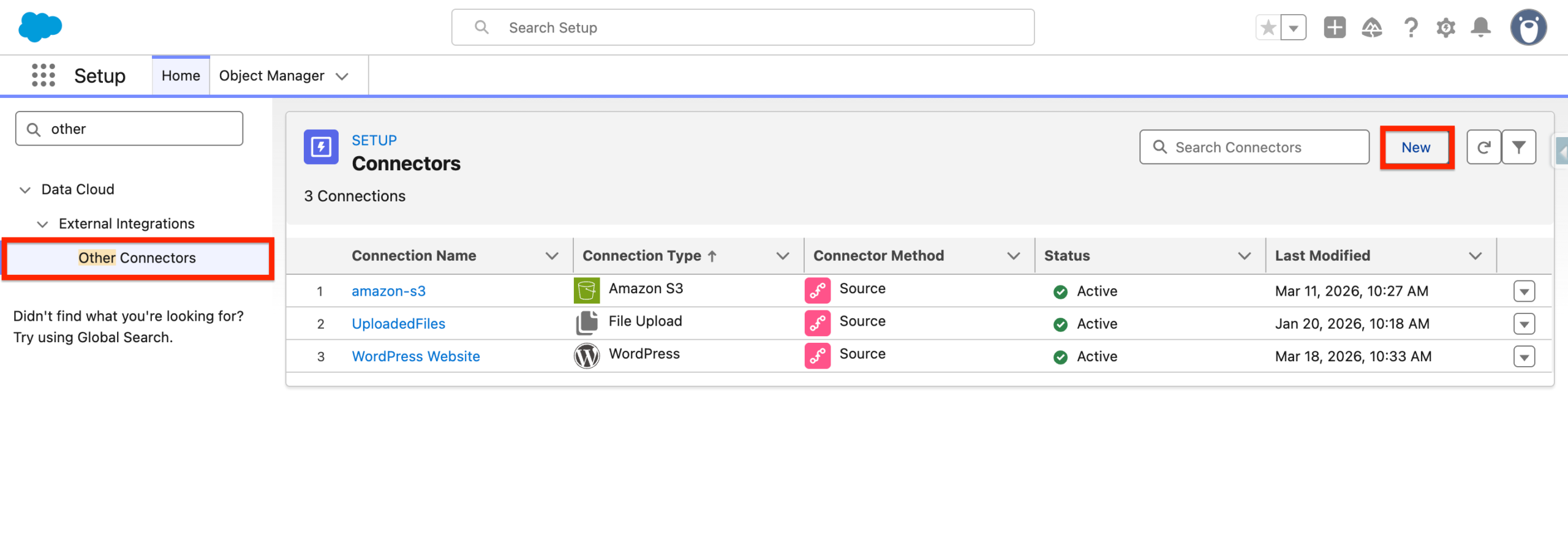Open the Notifications bell
The width and height of the screenshot is (1568, 543).
[1481, 28]
